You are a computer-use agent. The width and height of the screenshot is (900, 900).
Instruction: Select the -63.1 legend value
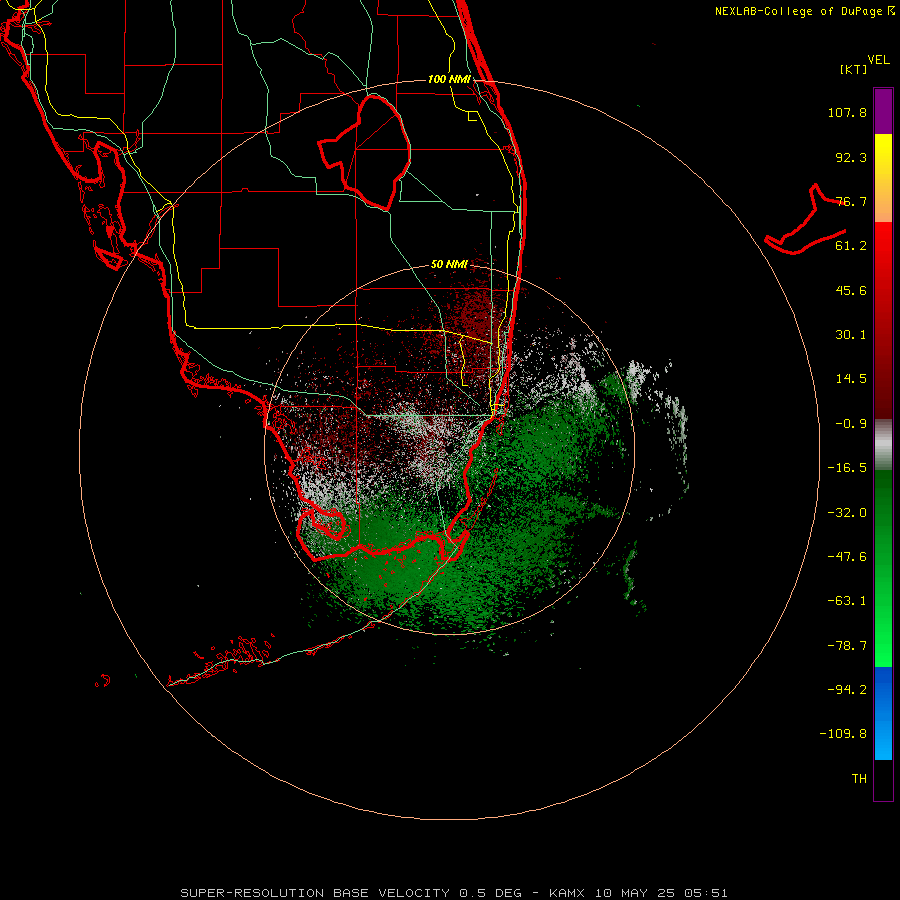point(847,601)
